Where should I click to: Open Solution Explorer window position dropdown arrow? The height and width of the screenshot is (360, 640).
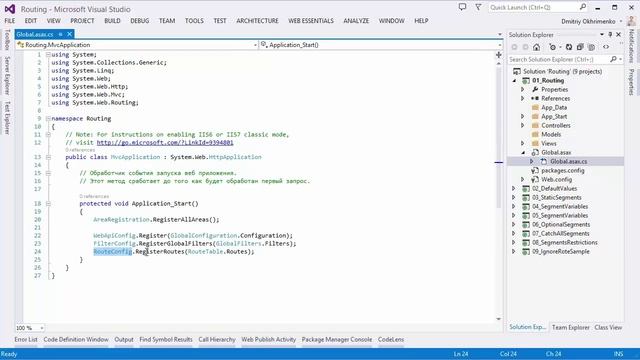click(x=602, y=35)
